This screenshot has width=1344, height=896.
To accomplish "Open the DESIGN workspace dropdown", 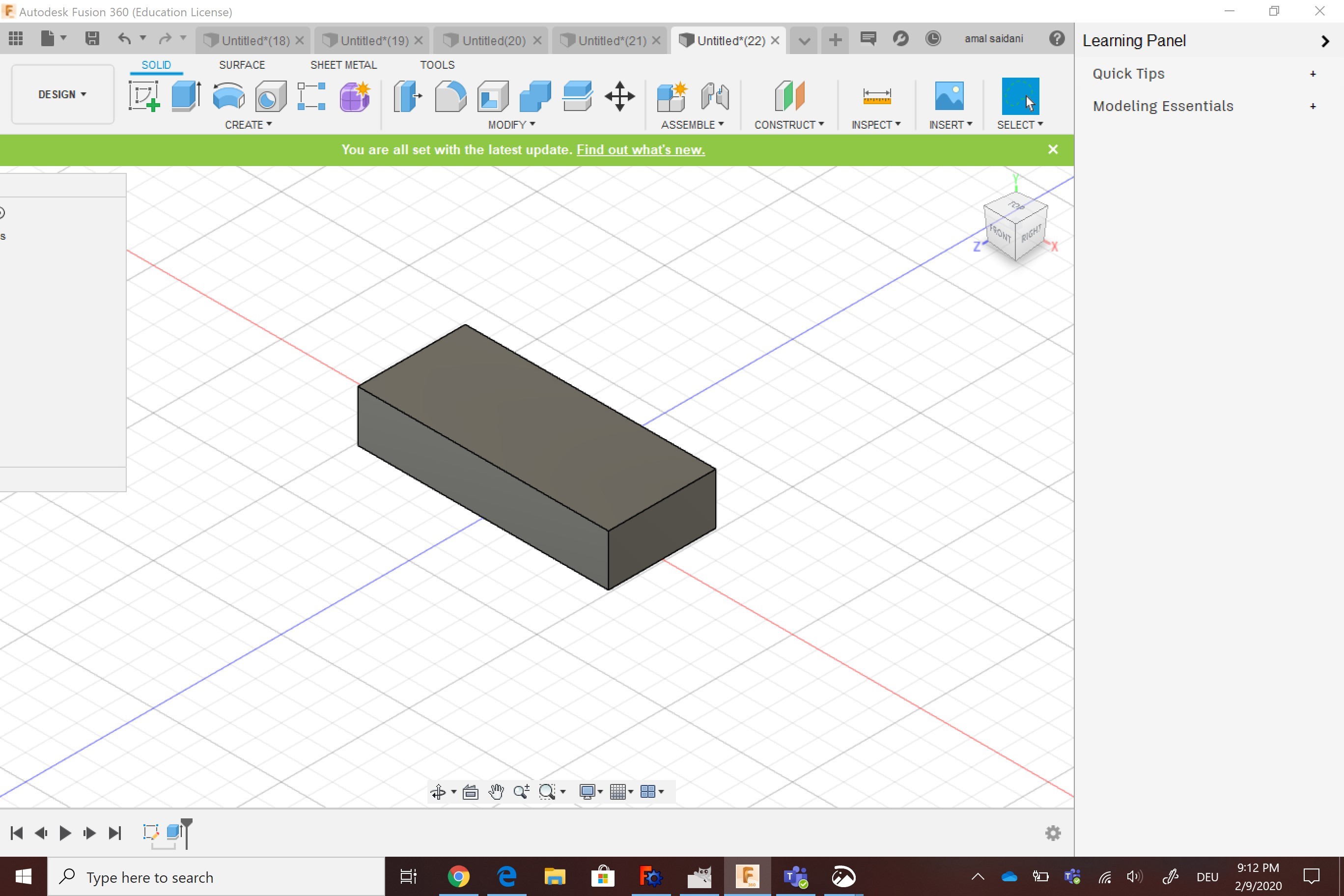I will pos(62,94).
